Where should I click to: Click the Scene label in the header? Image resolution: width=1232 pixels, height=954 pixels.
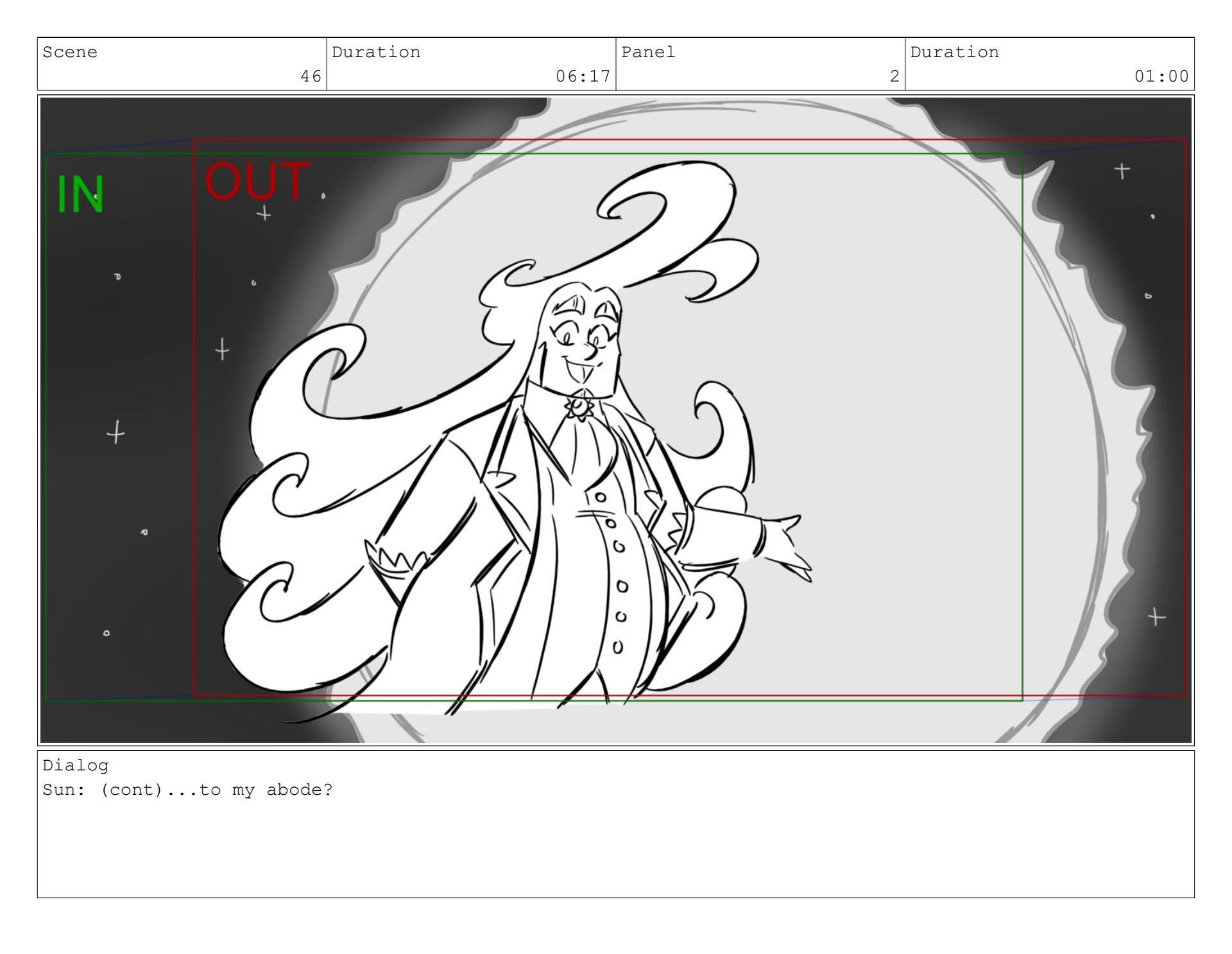coord(70,52)
